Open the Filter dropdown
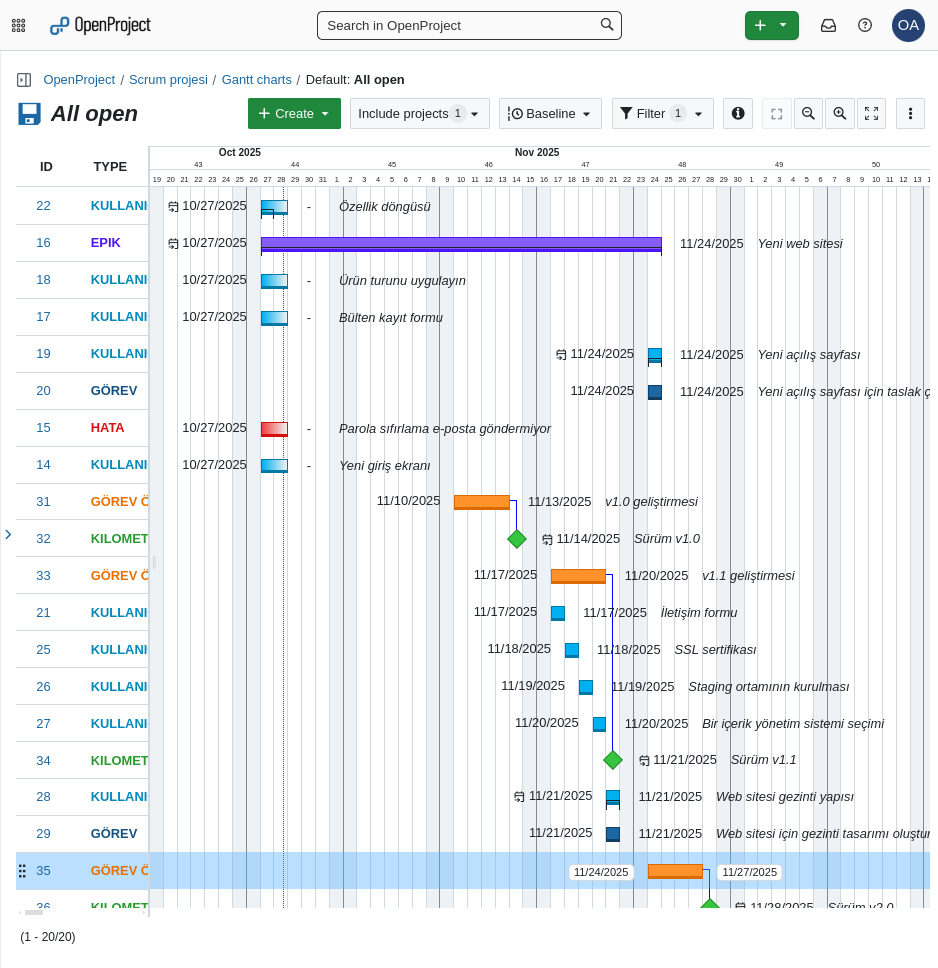 [x=662, y=113]
